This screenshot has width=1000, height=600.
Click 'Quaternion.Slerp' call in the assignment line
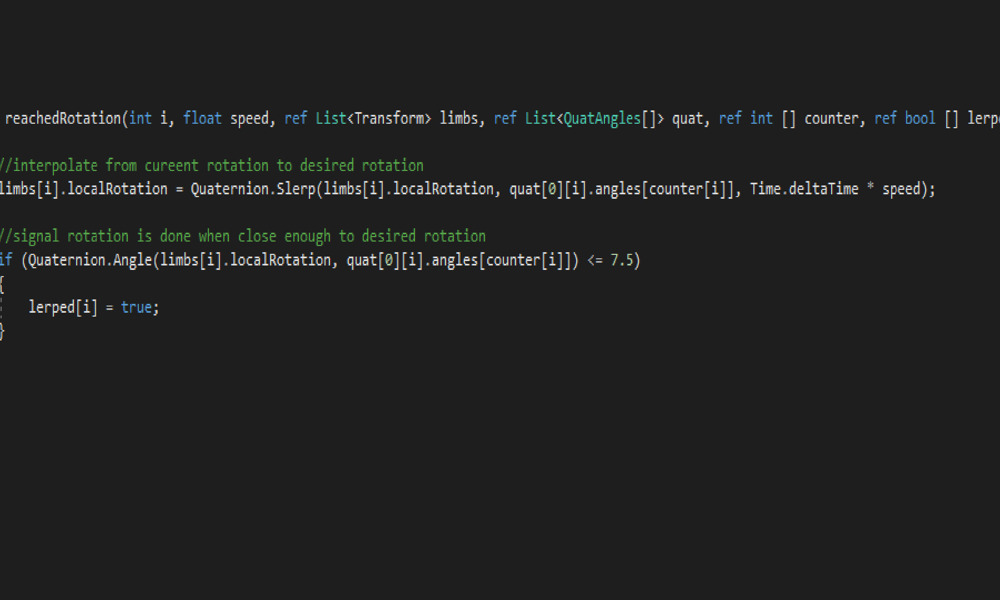pyautogui.click(x=253, y=189)
